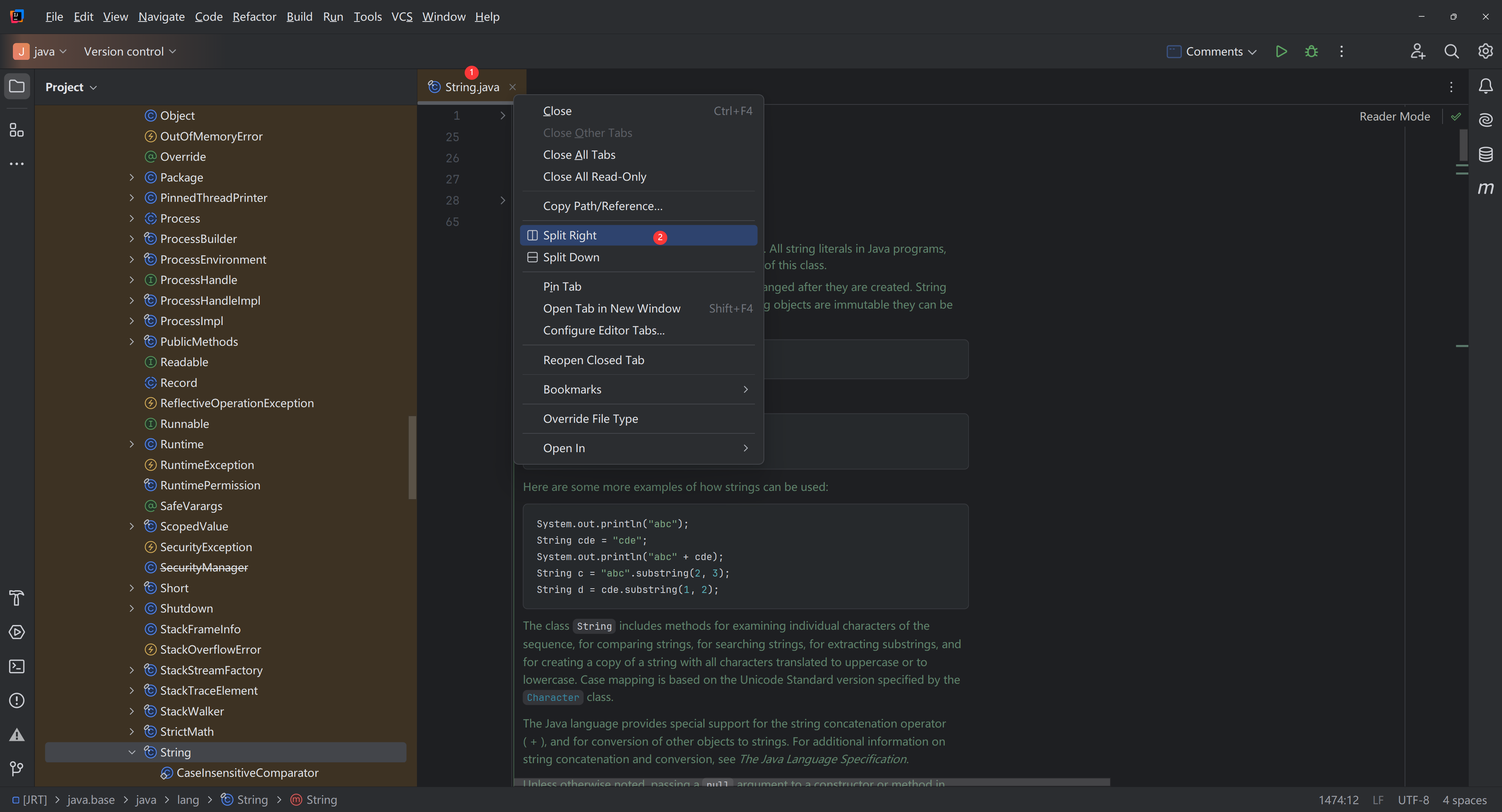Toggle Reader Mode in the editor
The height and width of the screenshot is (812, 1502).
(x=1394, y=117)
